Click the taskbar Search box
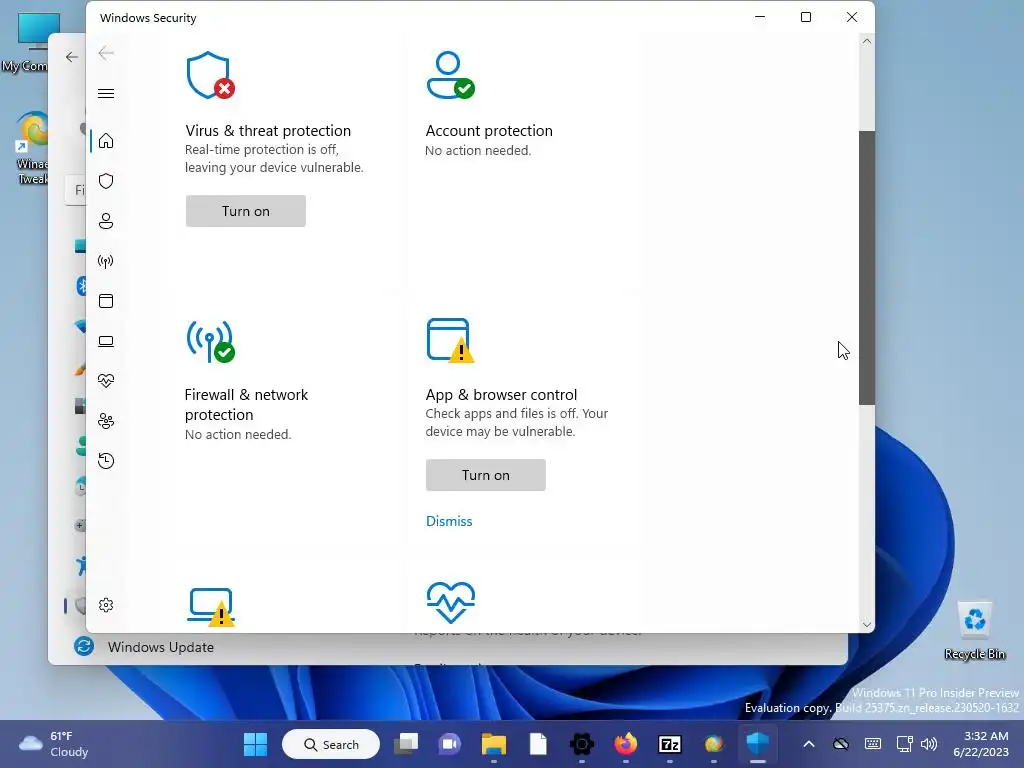Viewport: 1024px width, 768px height. click(331, 744)
